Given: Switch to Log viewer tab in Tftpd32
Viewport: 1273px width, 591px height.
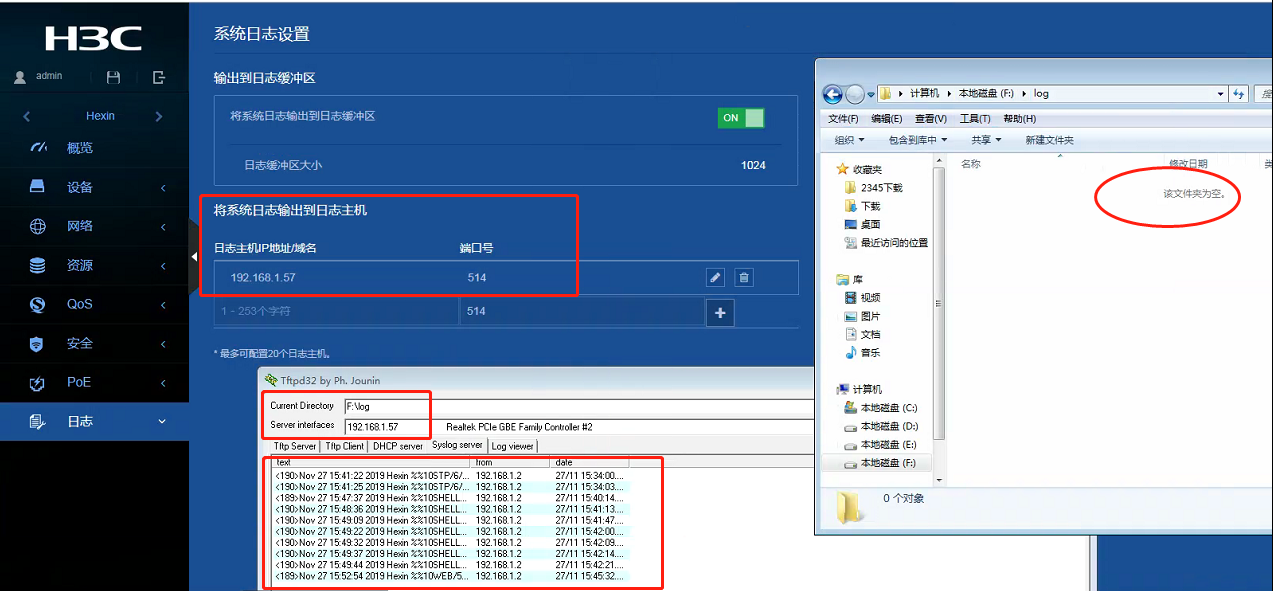Looking at the screenshot, I should tap(512, 446).
